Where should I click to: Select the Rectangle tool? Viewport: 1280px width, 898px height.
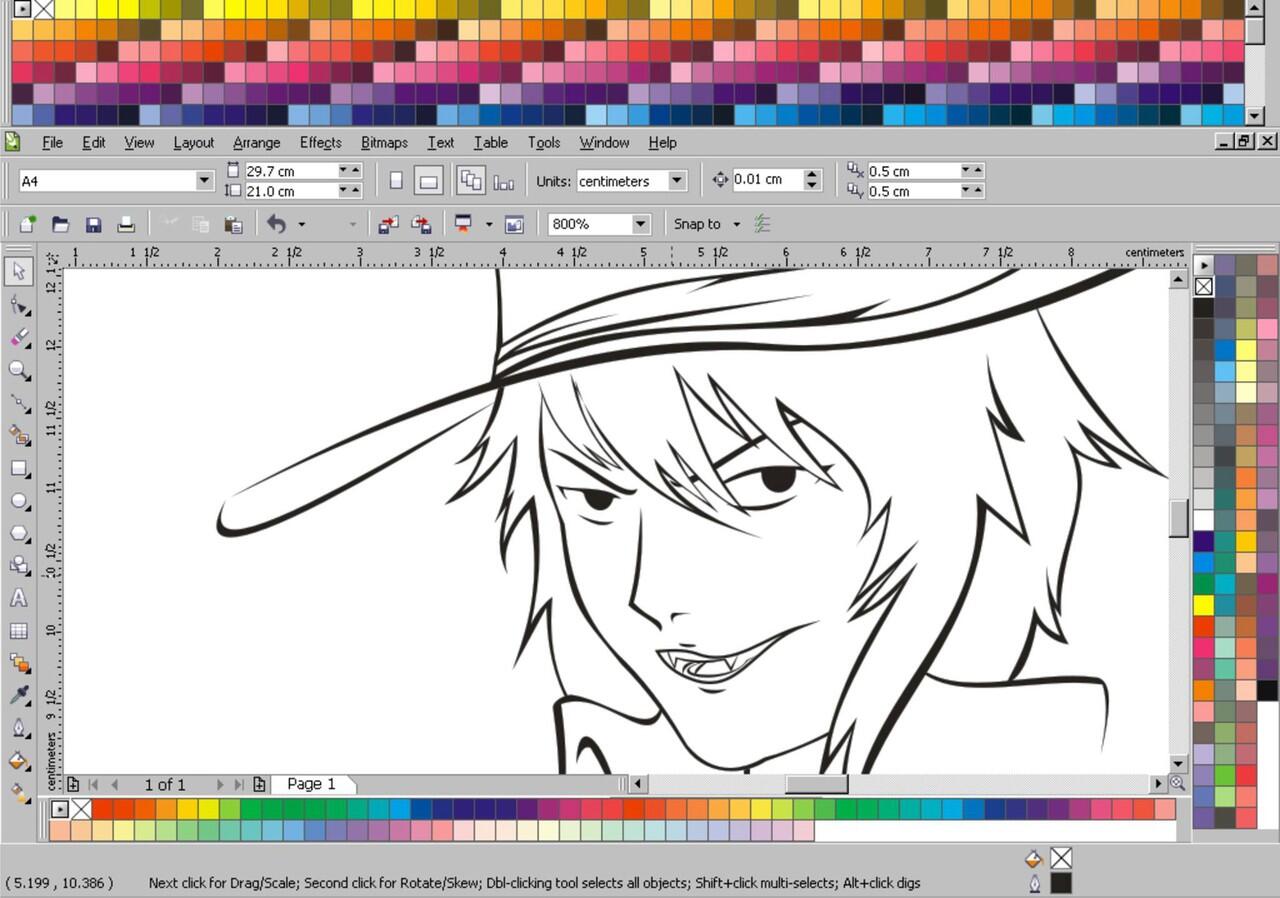pyautogui.click(x=19, y=468)
